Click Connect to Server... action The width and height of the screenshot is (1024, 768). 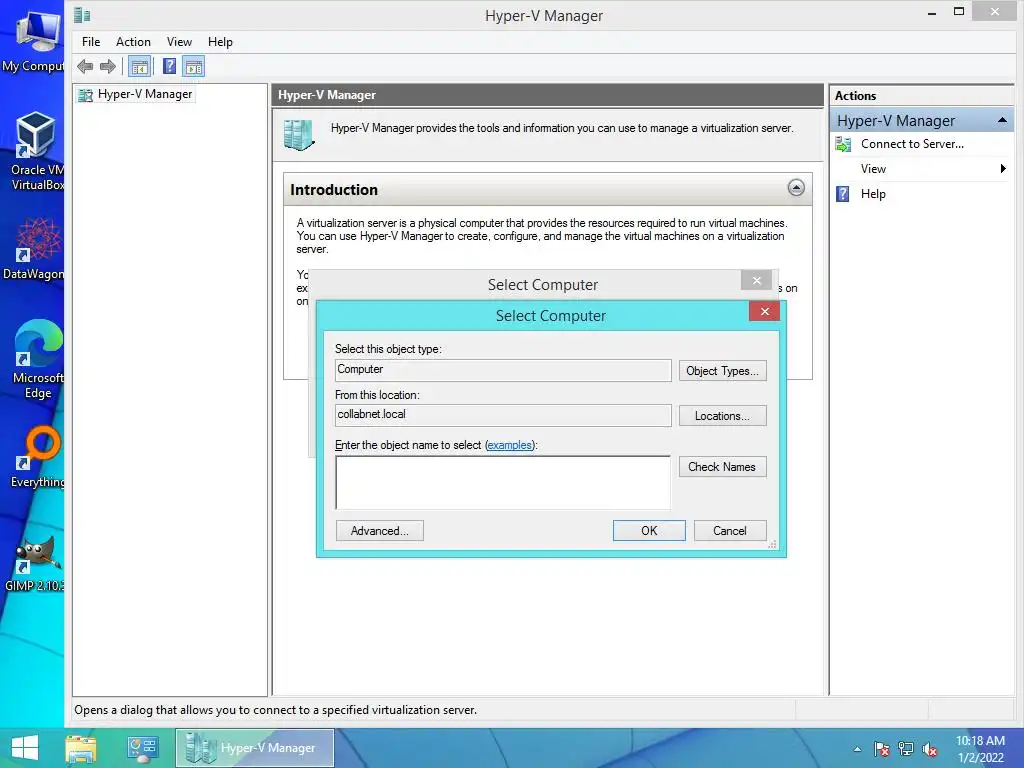[912, 144]
